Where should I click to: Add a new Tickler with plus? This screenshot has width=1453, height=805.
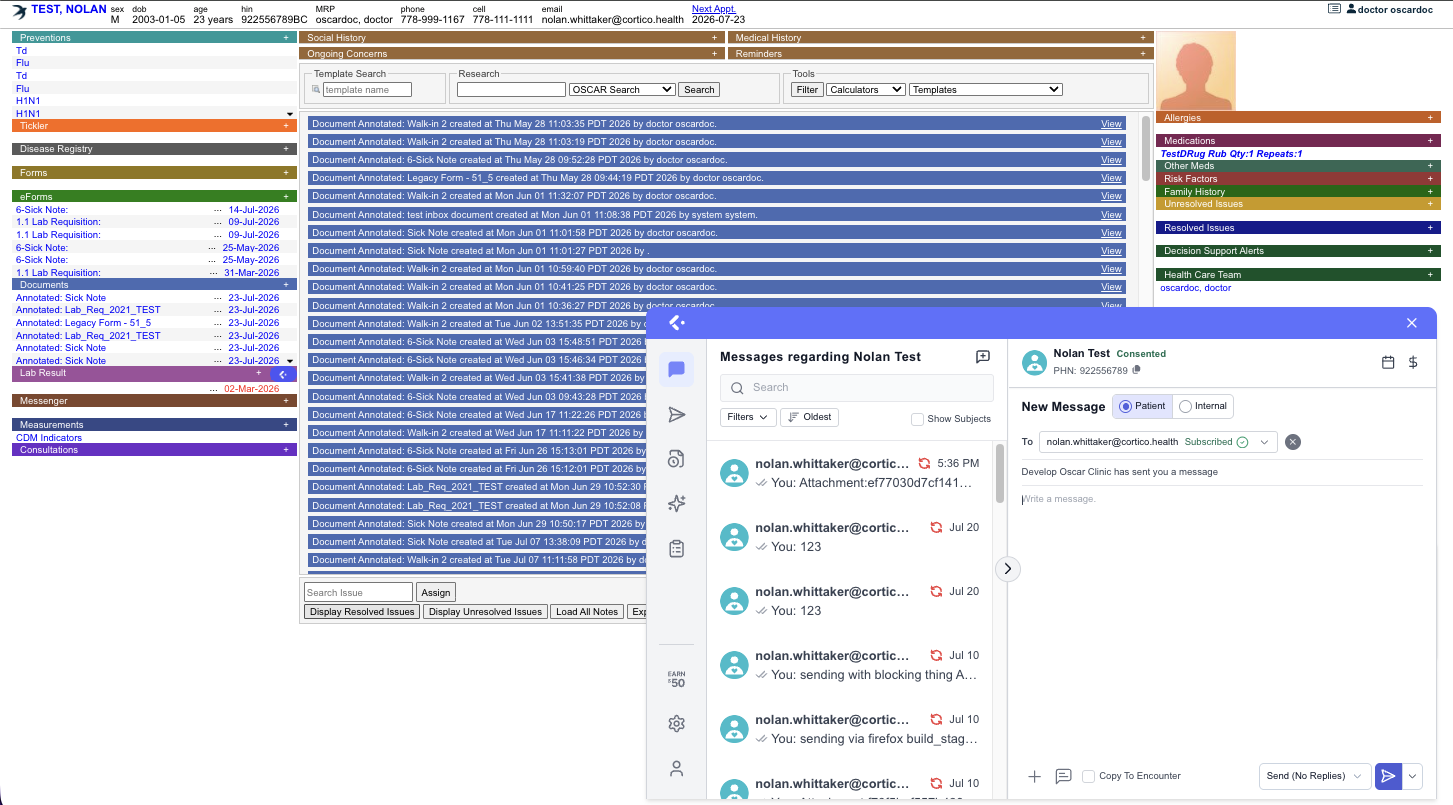pos(286,126)
